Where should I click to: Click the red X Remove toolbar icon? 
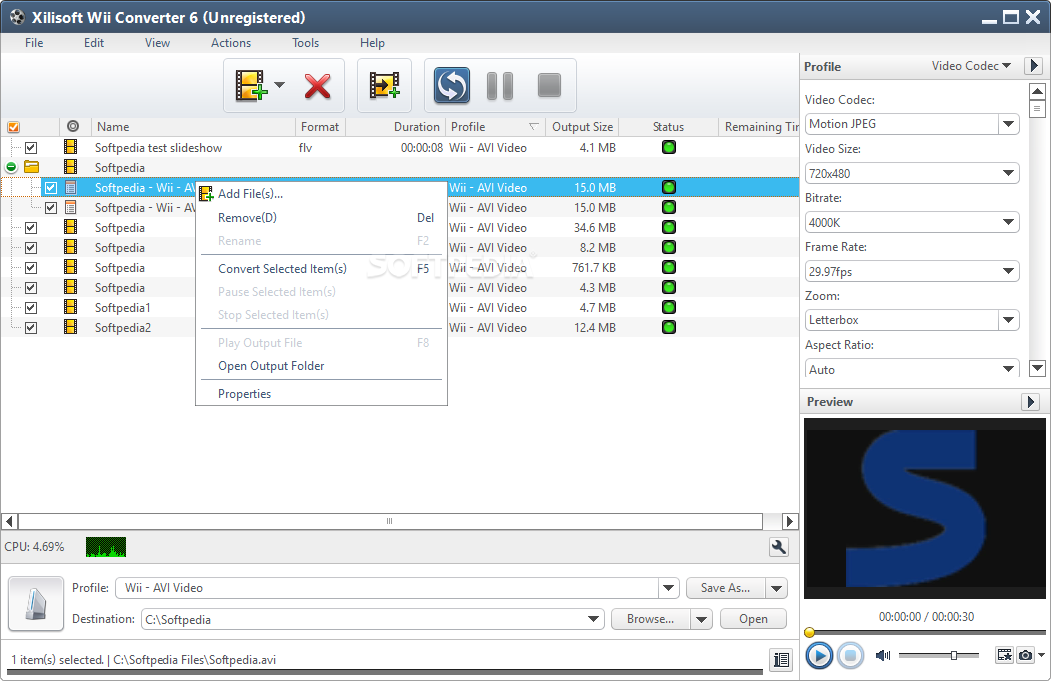318,86
